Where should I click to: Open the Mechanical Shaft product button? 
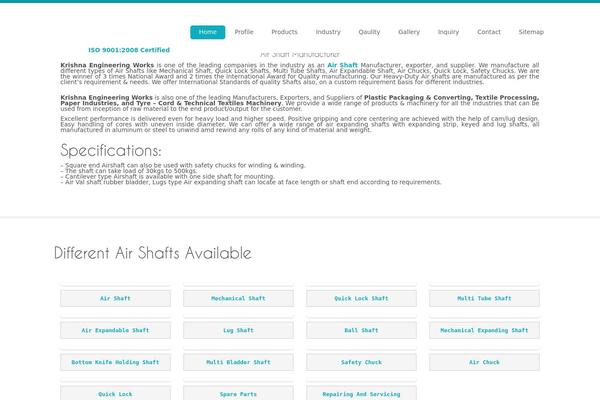coord(238,298)
